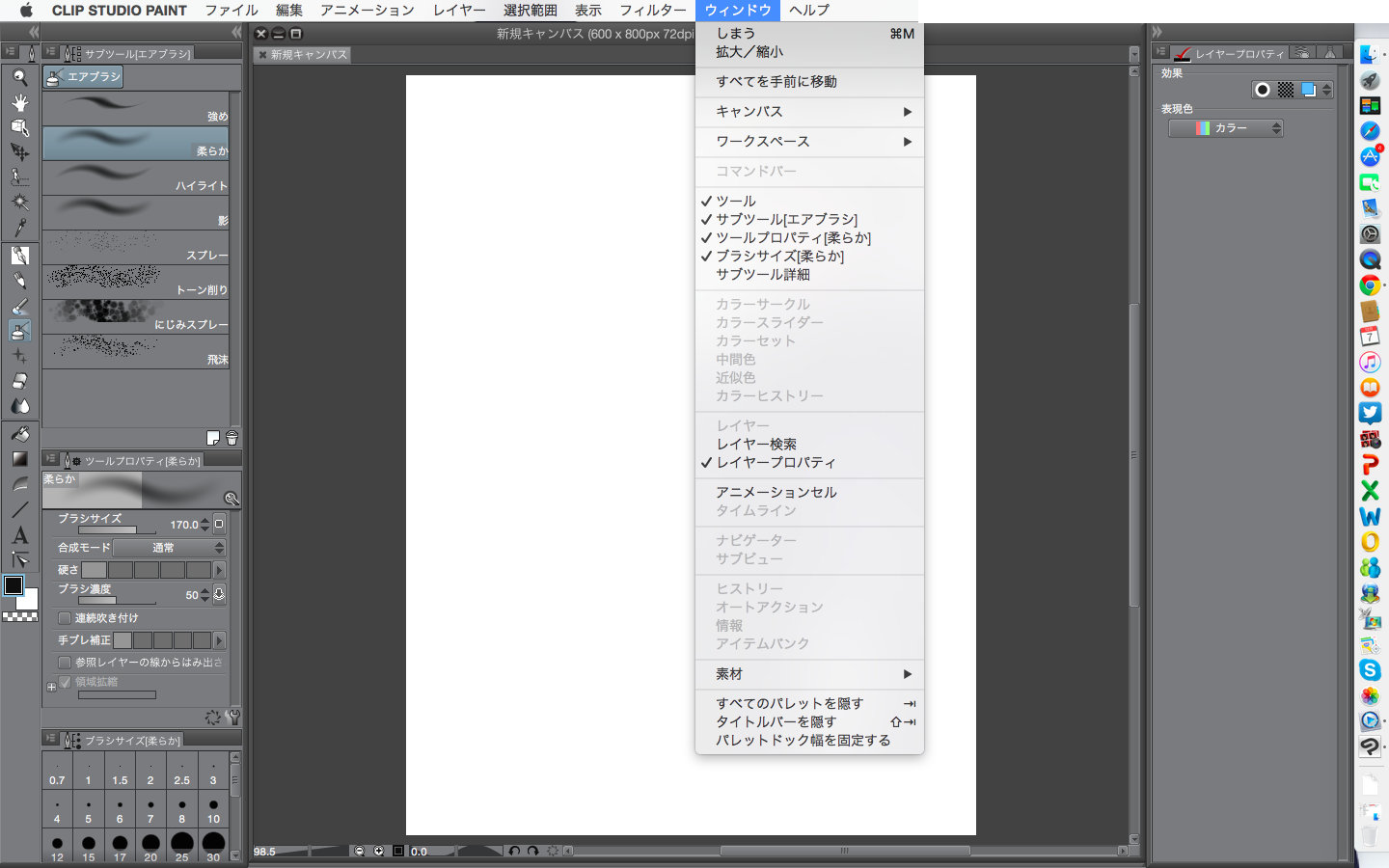Open the 表現色 カラー dropdown
Image resolution: width=1389 pixels, height=868 pixels.
coord(1225,128)
